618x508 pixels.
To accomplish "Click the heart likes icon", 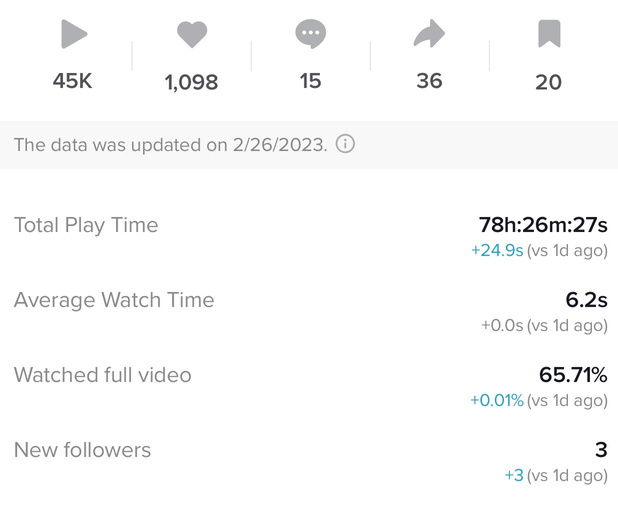I will [191, 36].
